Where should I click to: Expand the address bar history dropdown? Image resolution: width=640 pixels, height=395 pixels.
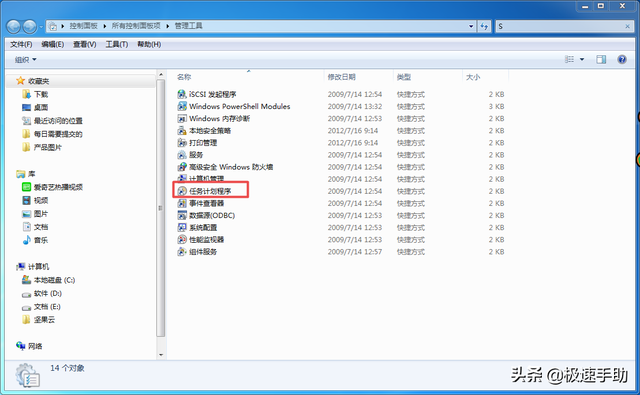coord(471,26)
